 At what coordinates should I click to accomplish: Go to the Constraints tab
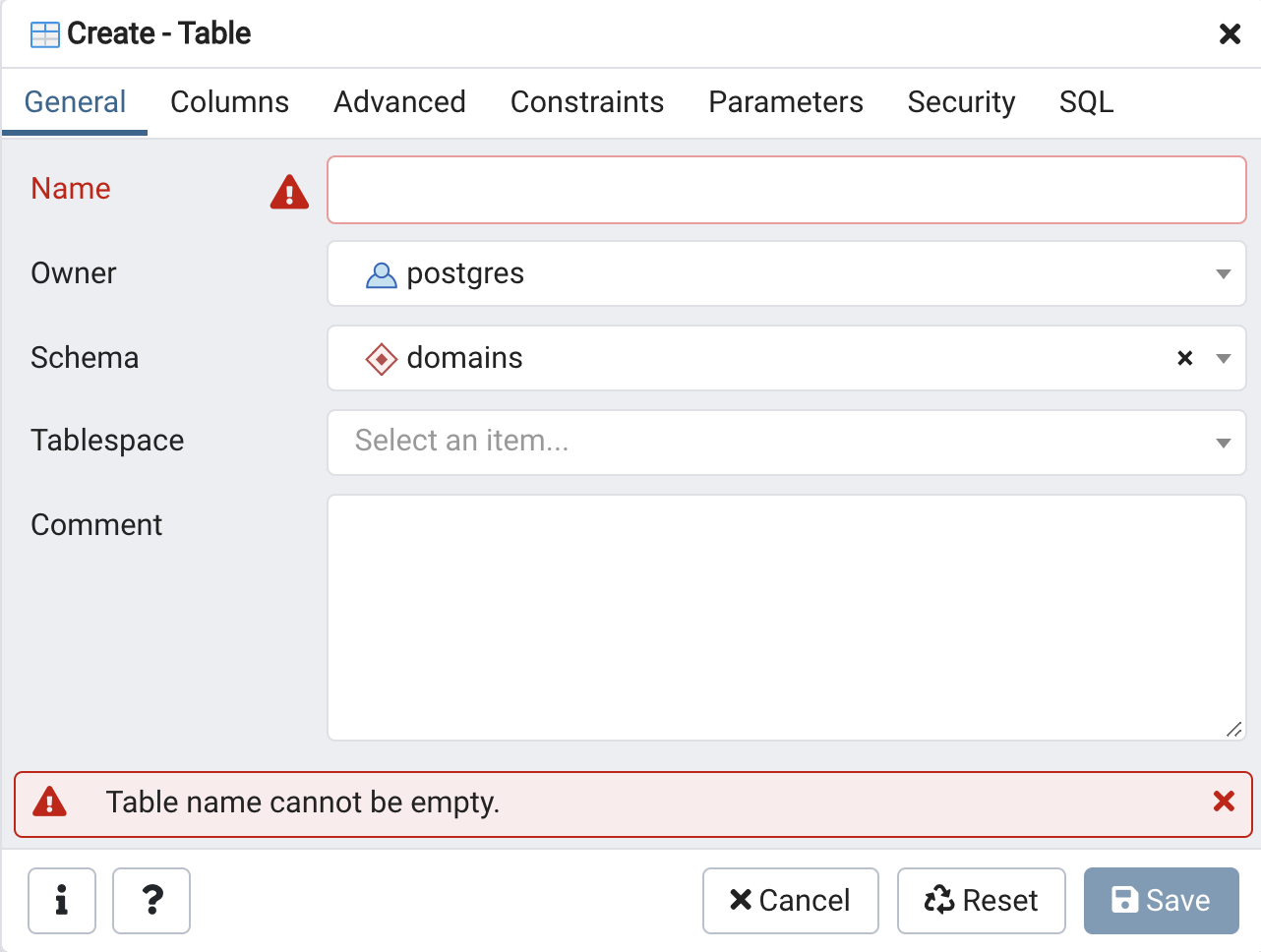587,102
